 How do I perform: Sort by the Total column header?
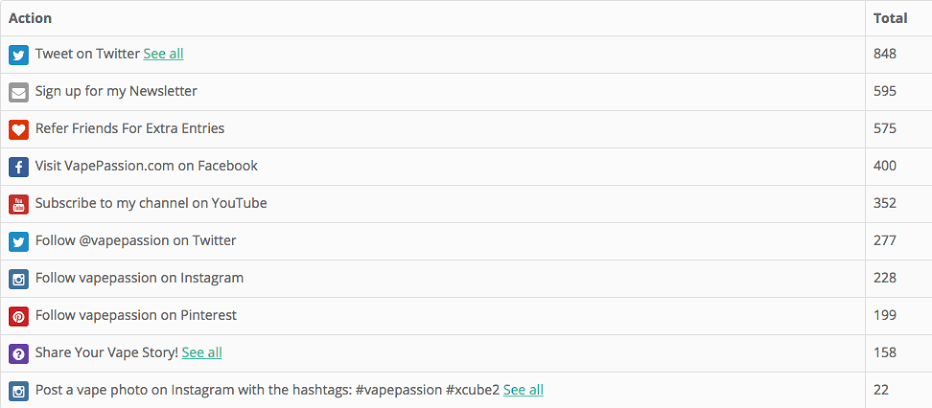(x=890, y=18)
